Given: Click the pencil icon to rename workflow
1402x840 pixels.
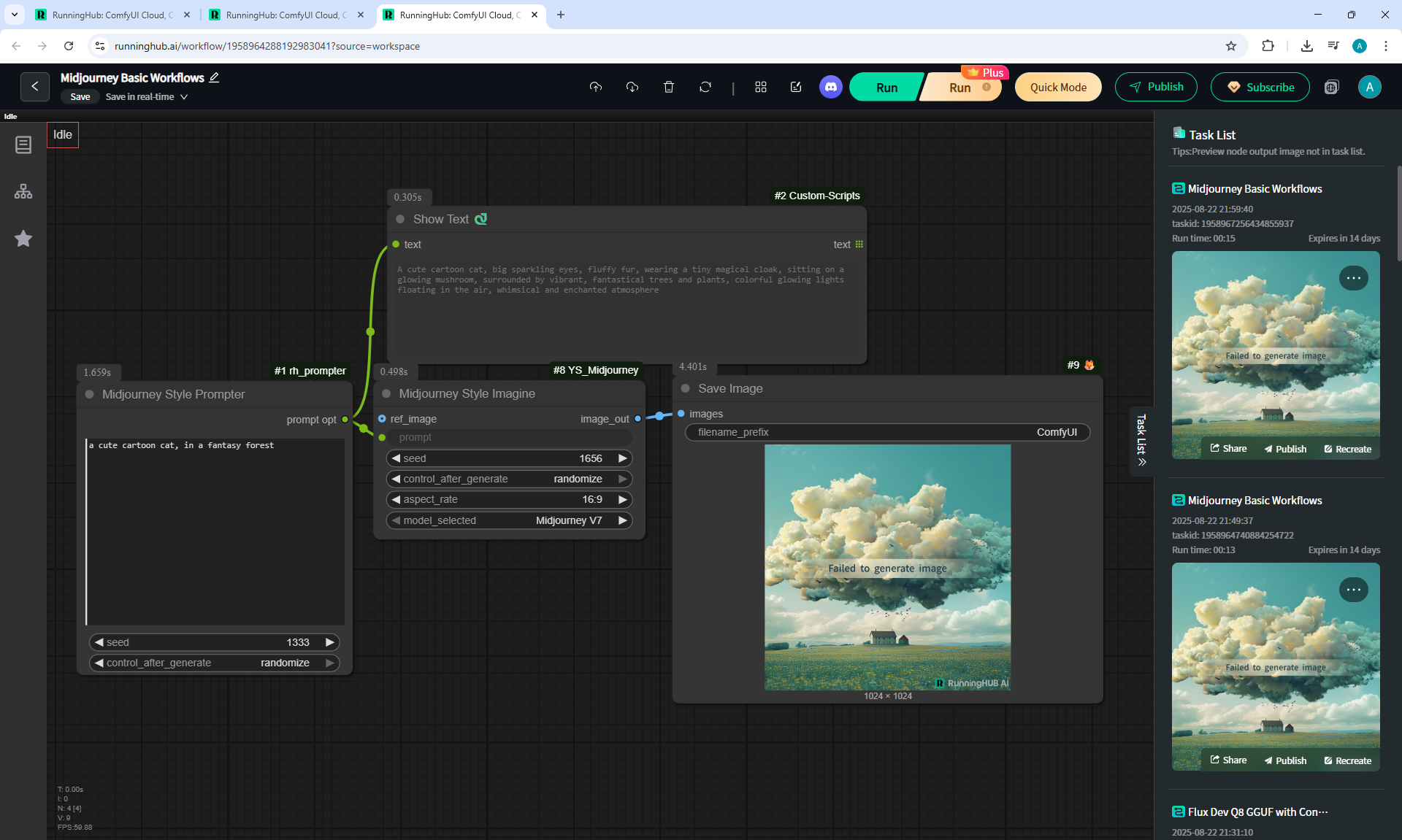Looking at the screenshot, I should pos(215,77).
